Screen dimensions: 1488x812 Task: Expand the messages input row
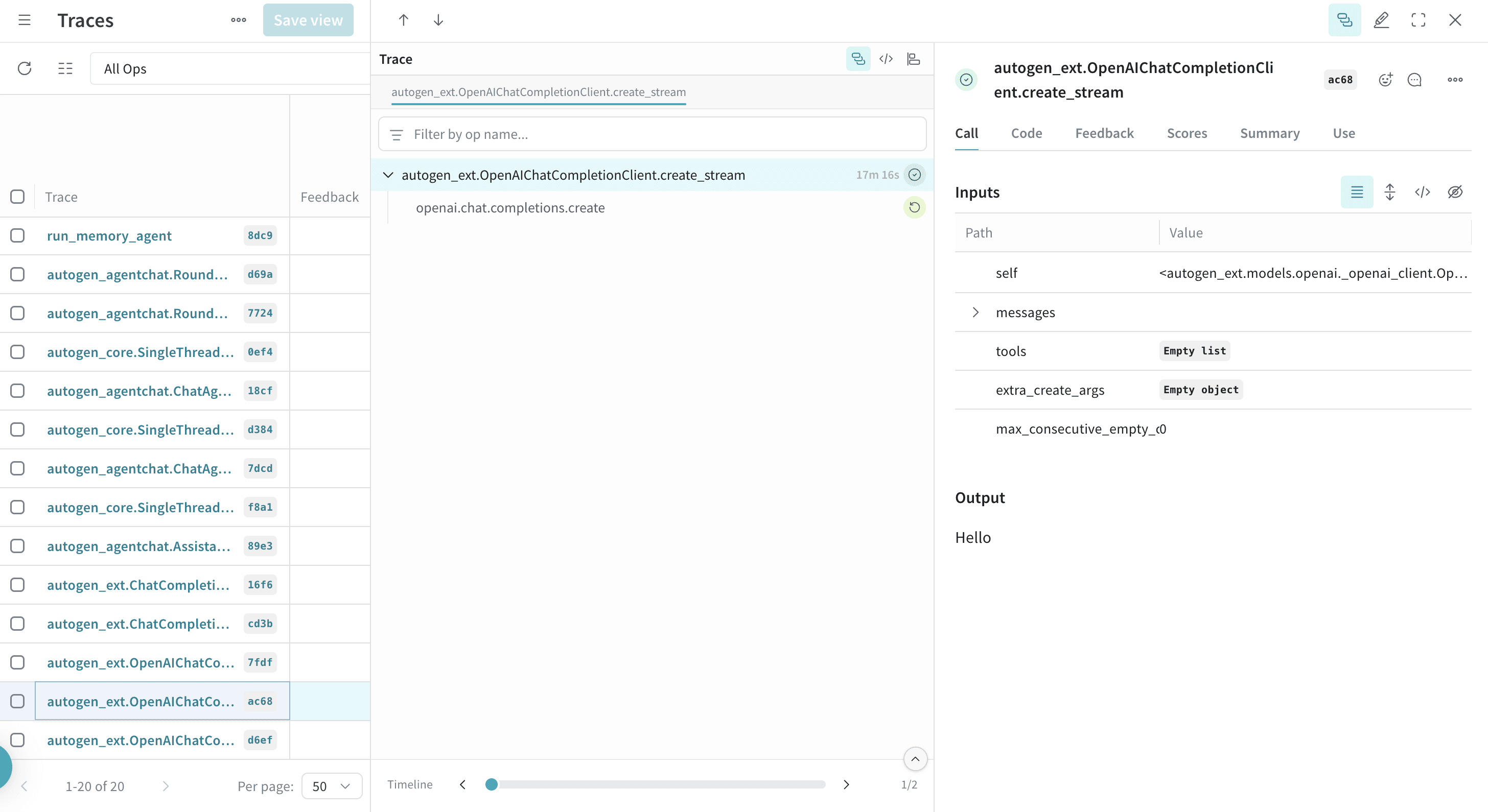(975, 312)
